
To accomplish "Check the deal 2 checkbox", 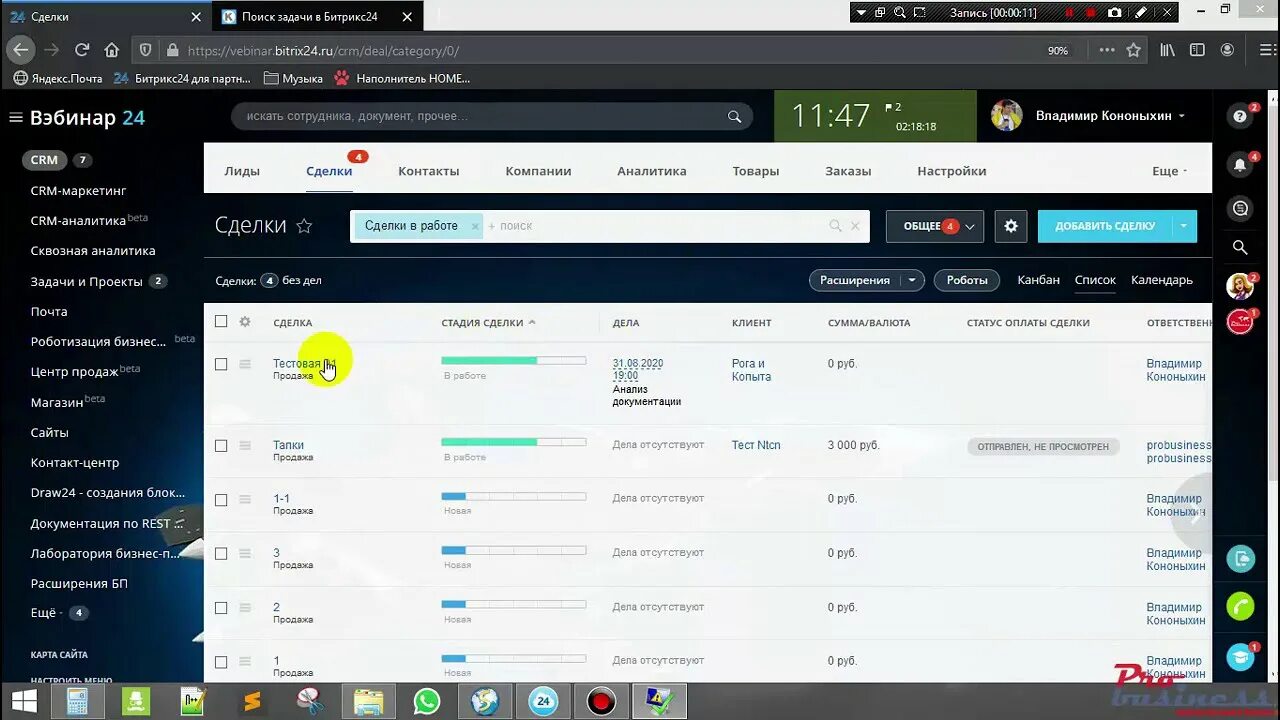I will [x=221, y=608].
